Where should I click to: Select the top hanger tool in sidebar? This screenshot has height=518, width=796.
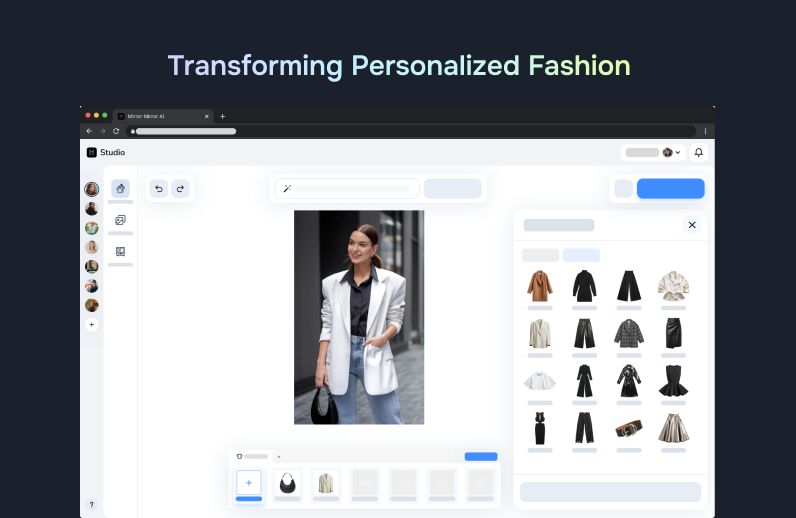(x=120, y=188)
